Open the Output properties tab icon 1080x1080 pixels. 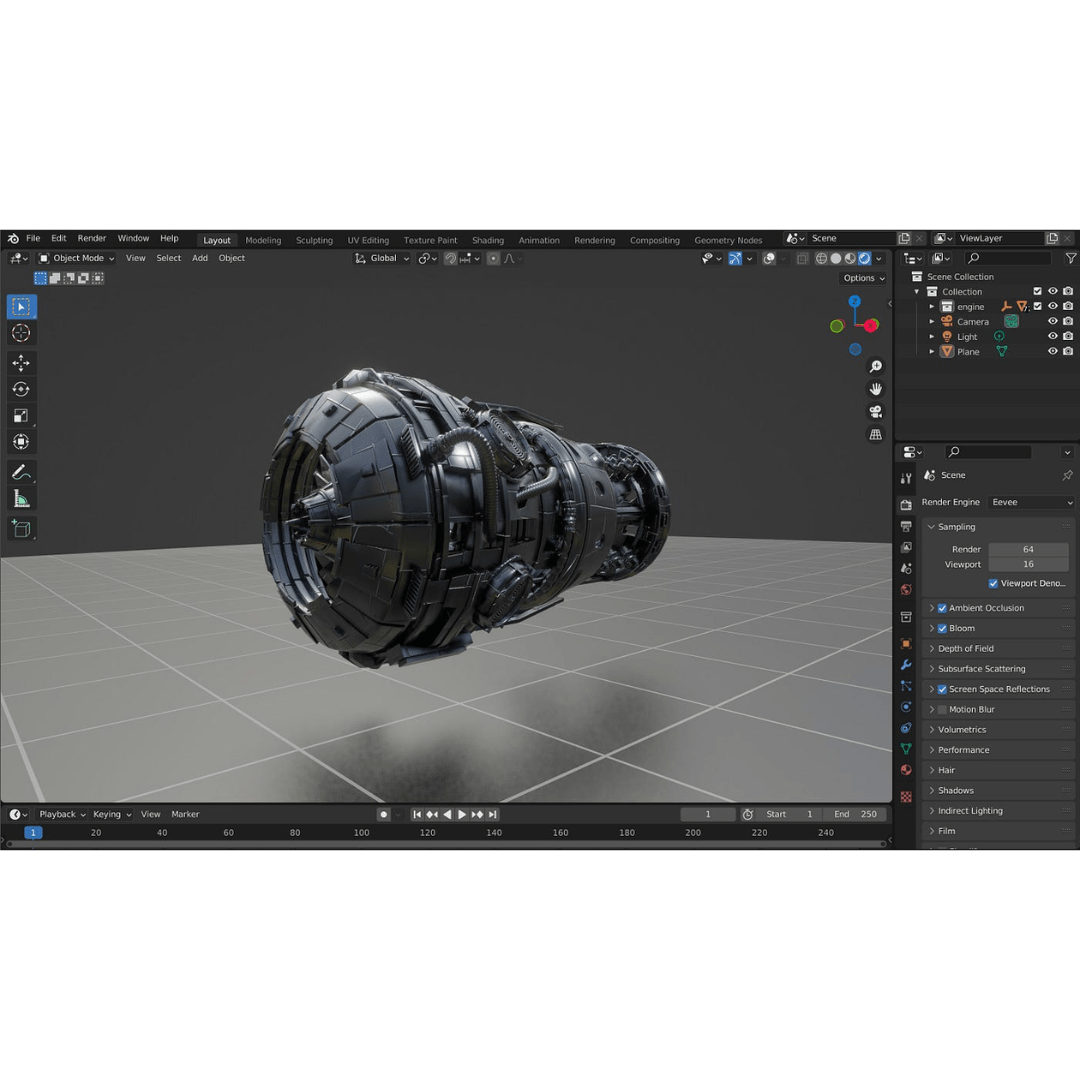pos(906,526)
